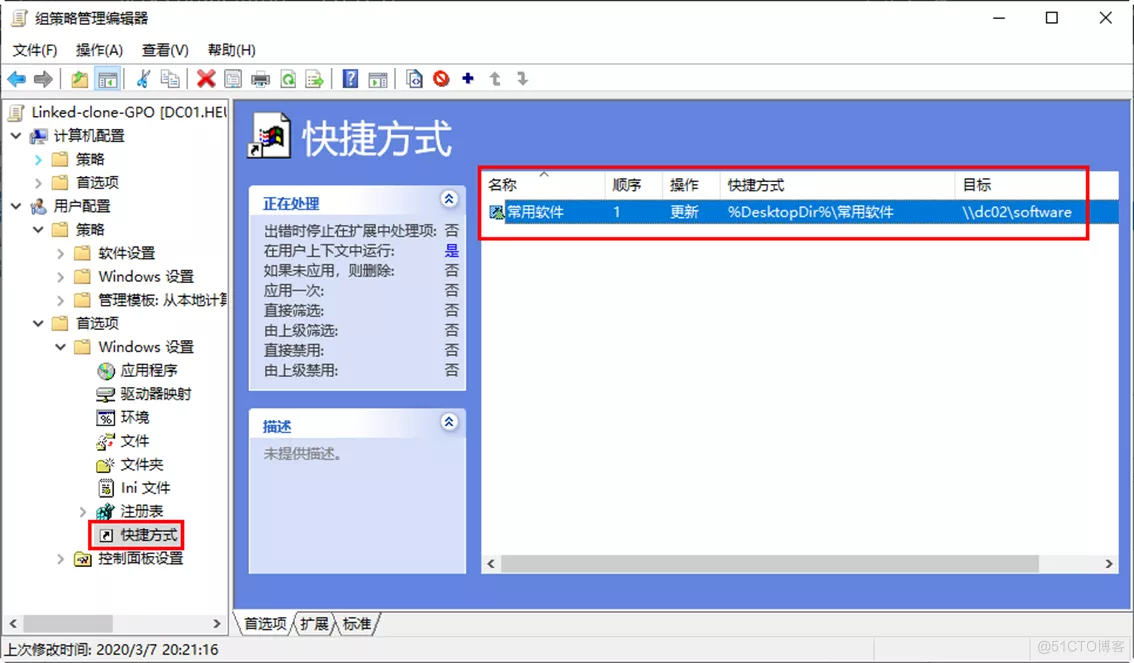Select the 环境 tree node
This screenshot has width=1134, height=663.
pos(135,417)
